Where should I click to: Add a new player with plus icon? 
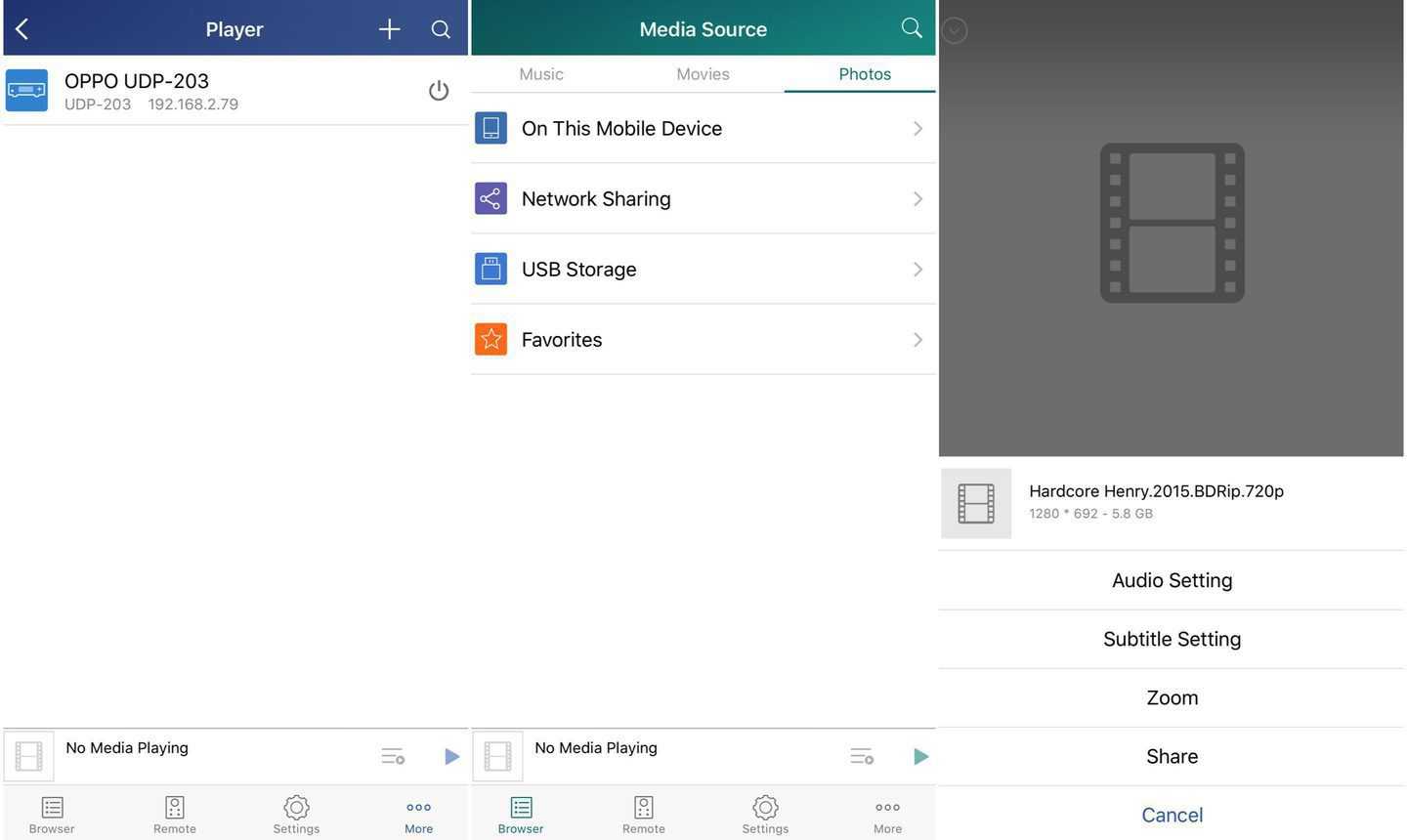389,29
